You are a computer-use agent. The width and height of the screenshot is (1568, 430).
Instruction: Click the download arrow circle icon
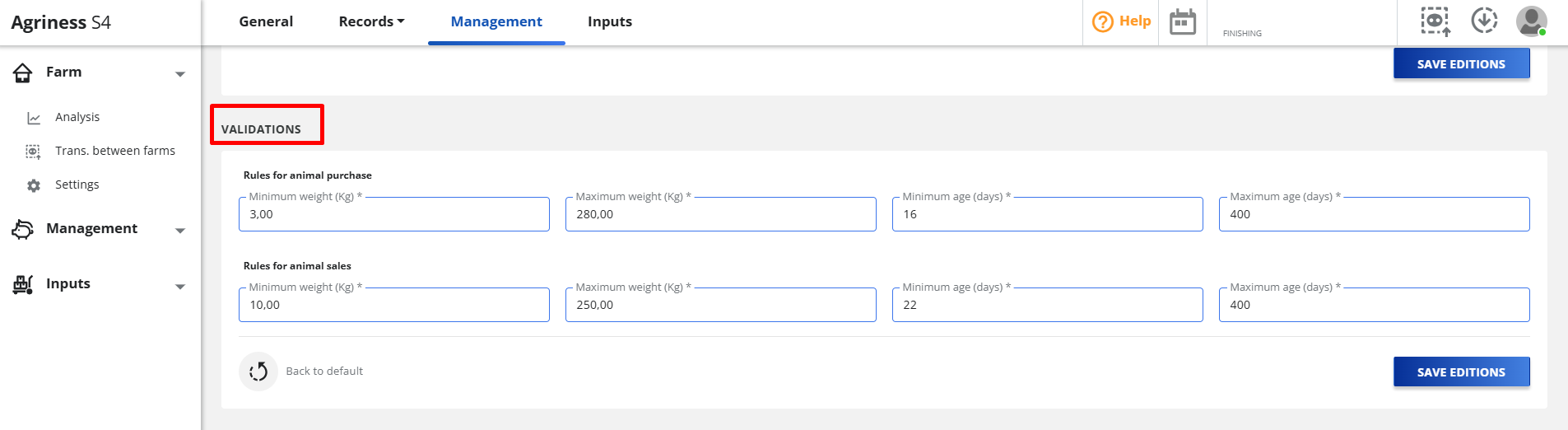point(1484,21)
